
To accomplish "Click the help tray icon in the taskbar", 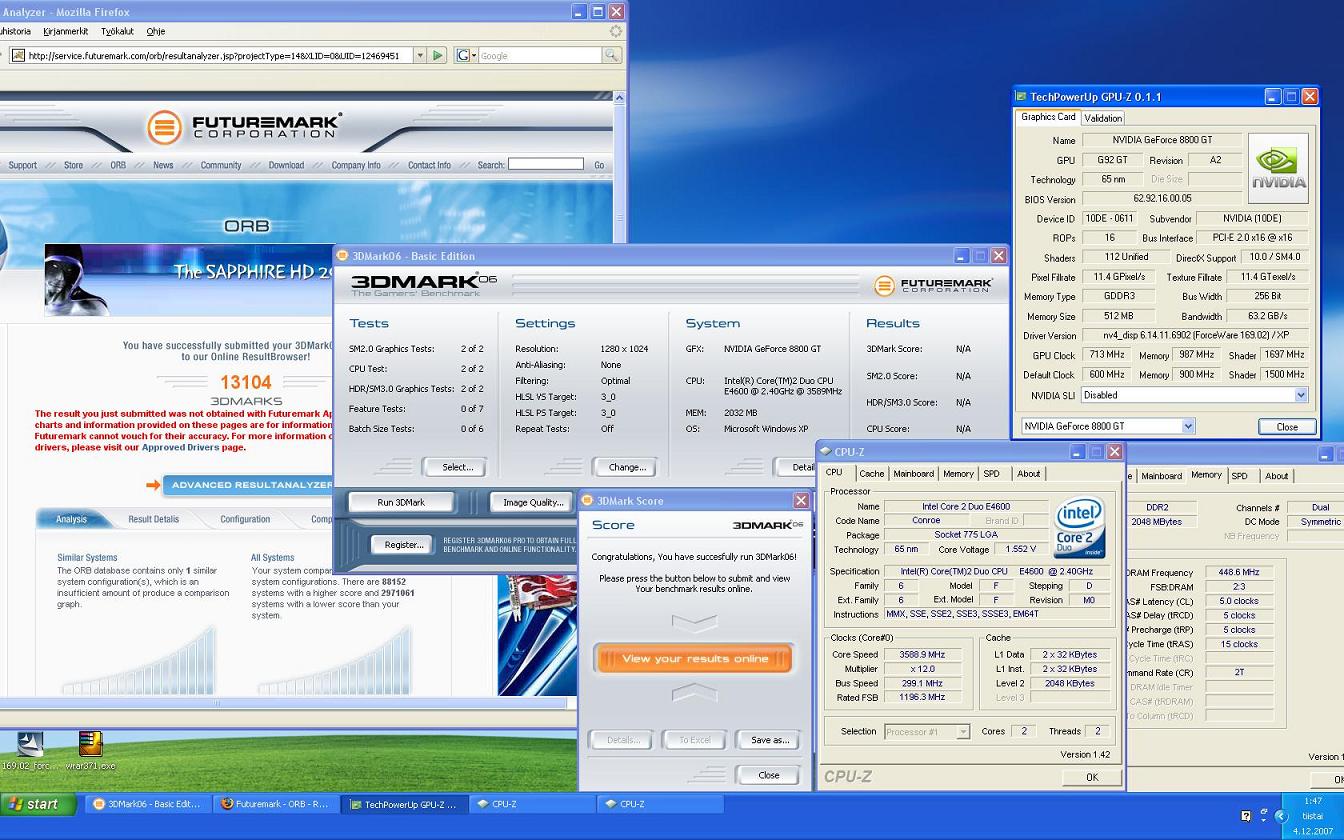I will coord(1246,816).
